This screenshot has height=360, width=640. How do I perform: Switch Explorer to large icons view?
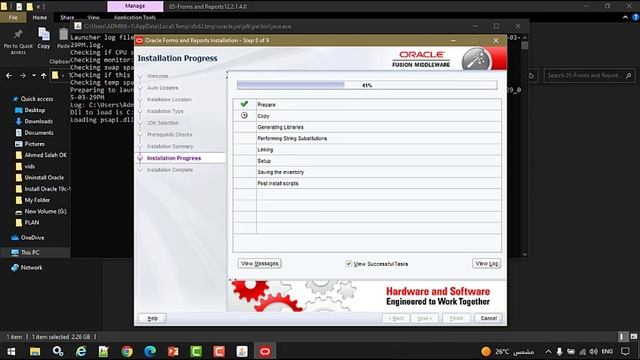tap(633, 337)
